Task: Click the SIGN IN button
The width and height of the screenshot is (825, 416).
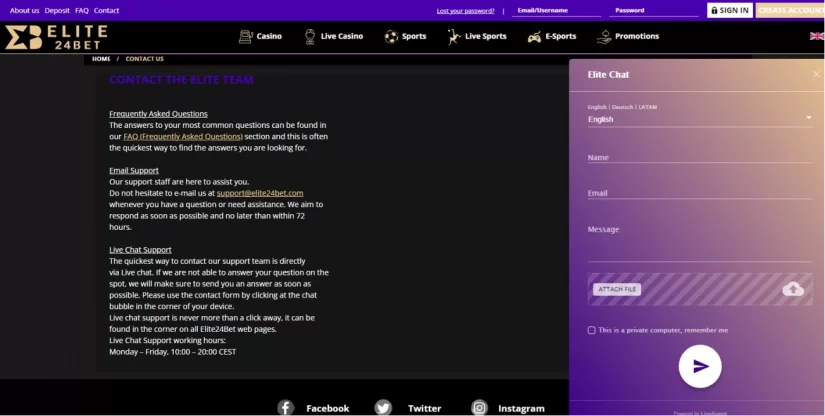Action: pyautogui.click(x=730, y=10)
